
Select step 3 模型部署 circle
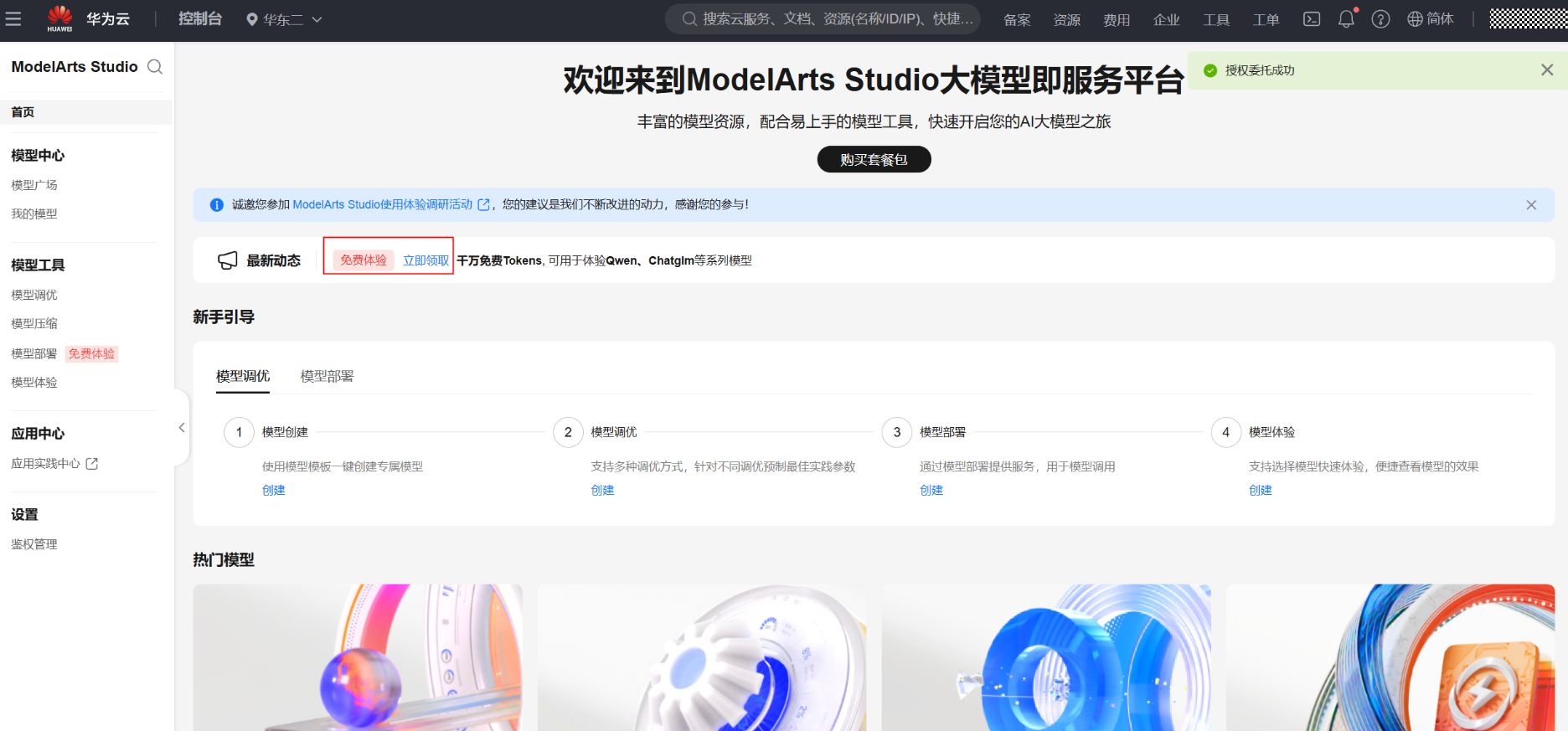coord(897,432)
